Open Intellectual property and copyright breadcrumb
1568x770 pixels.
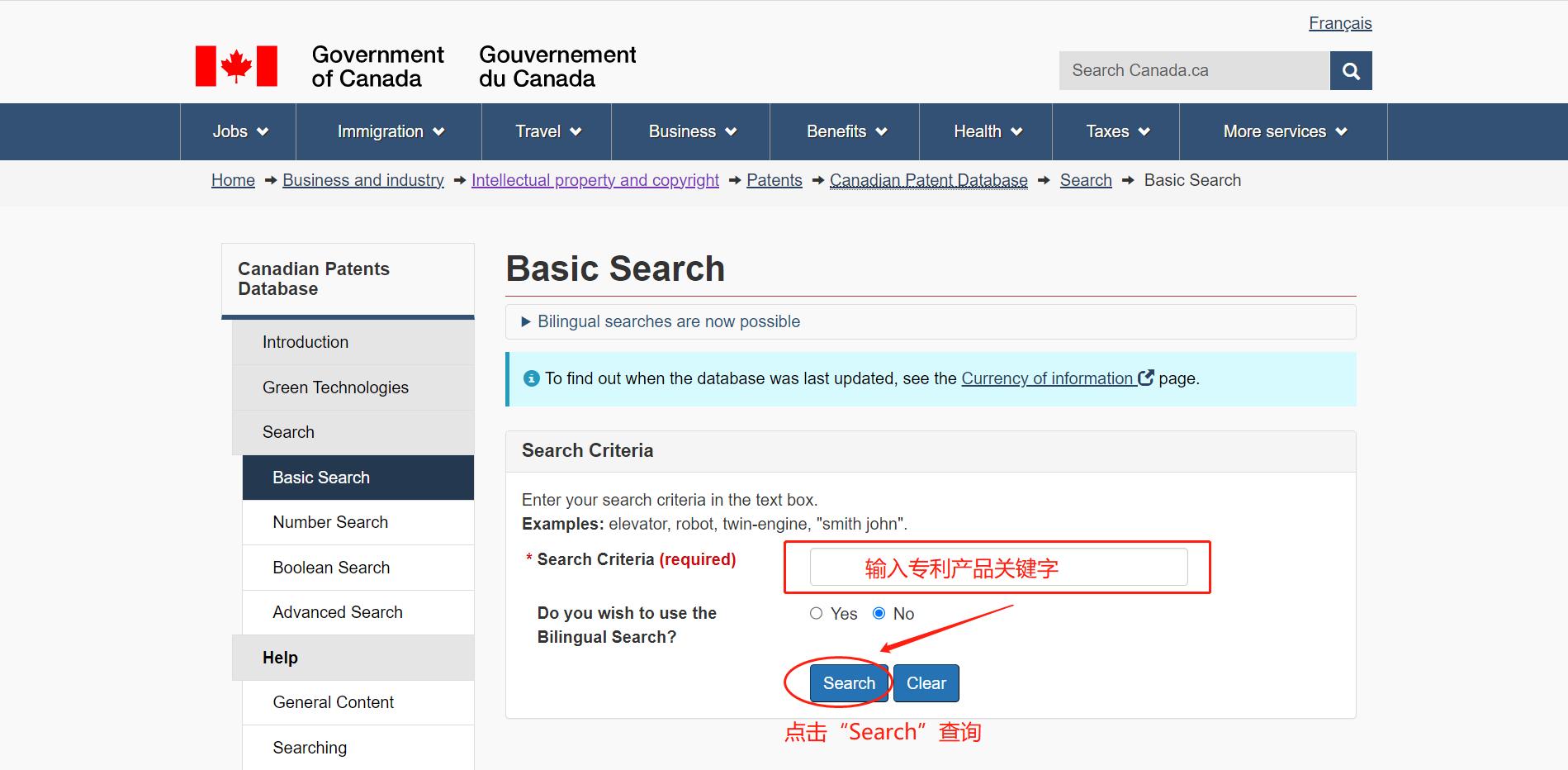point(595,180)
